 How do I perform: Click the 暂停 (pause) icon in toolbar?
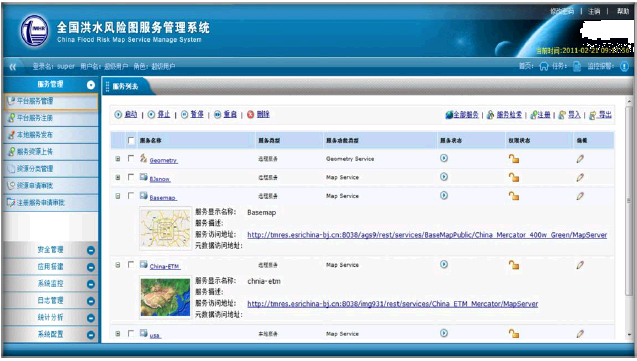pos(184,115)
